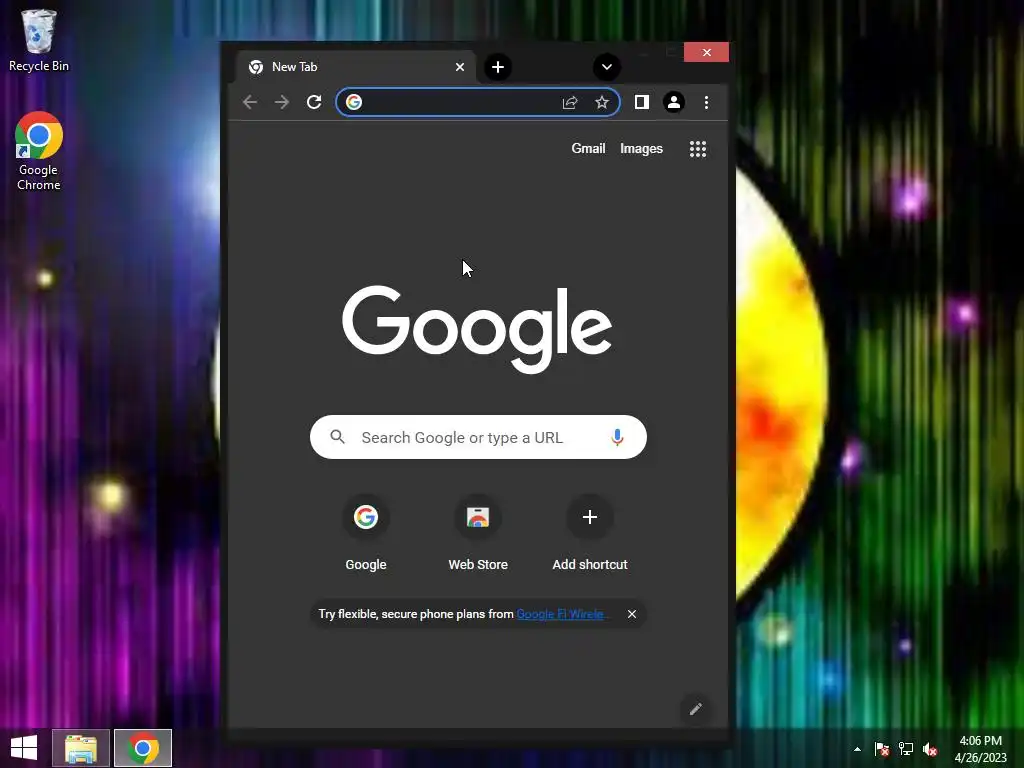Close the Chrome window

coord(707,52)
